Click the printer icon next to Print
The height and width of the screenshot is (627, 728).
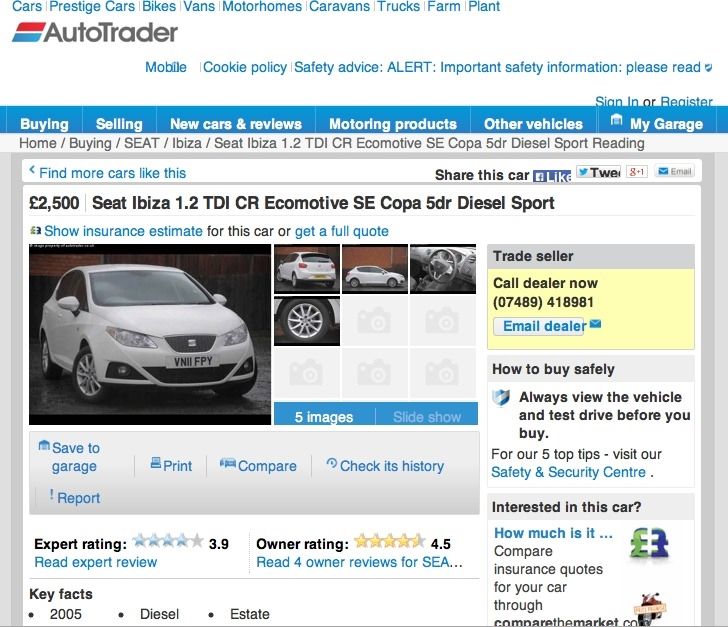click(156, 463)
